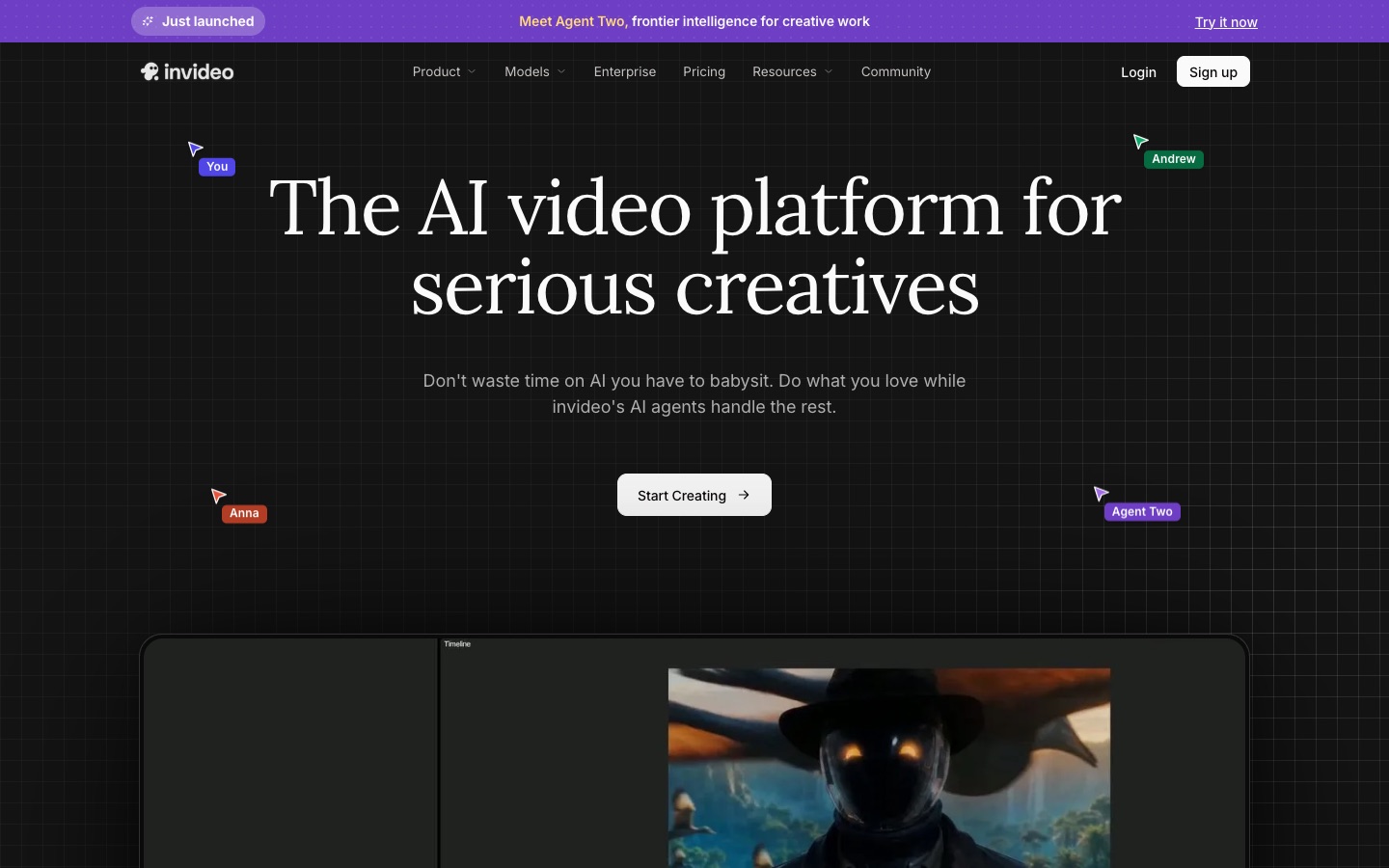Viewport: 1389px width, 868px height.
Task: Expand the Resources dropdown chevron
Action: [829, 71]
